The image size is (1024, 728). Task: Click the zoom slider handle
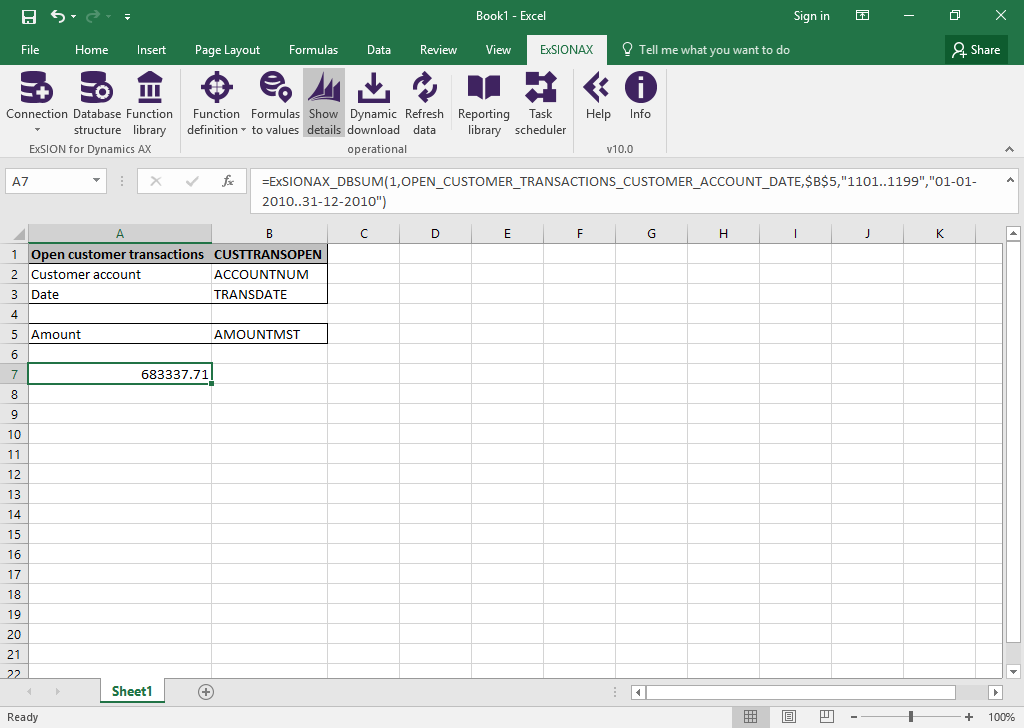pyautogui.click(x=910, y=717)
